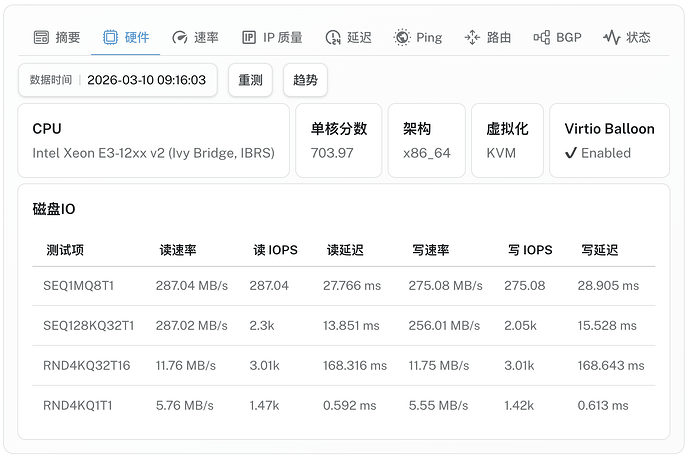Click the SEQ128KQ32T1 row name

coord(88,326)
